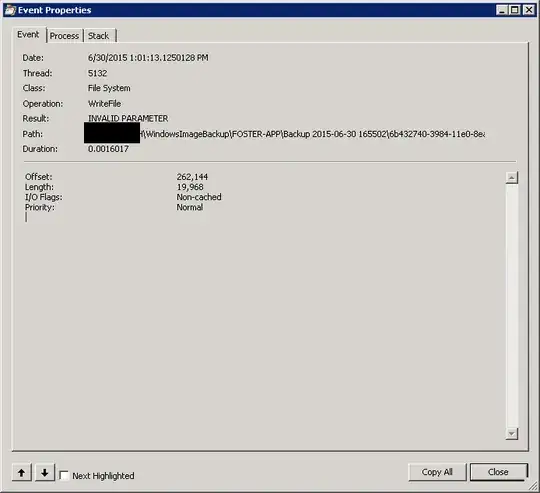Viewport: 540px width, 493px height.
Task: Enable the Next Highlighted checkbox
Action: point(64,475)
